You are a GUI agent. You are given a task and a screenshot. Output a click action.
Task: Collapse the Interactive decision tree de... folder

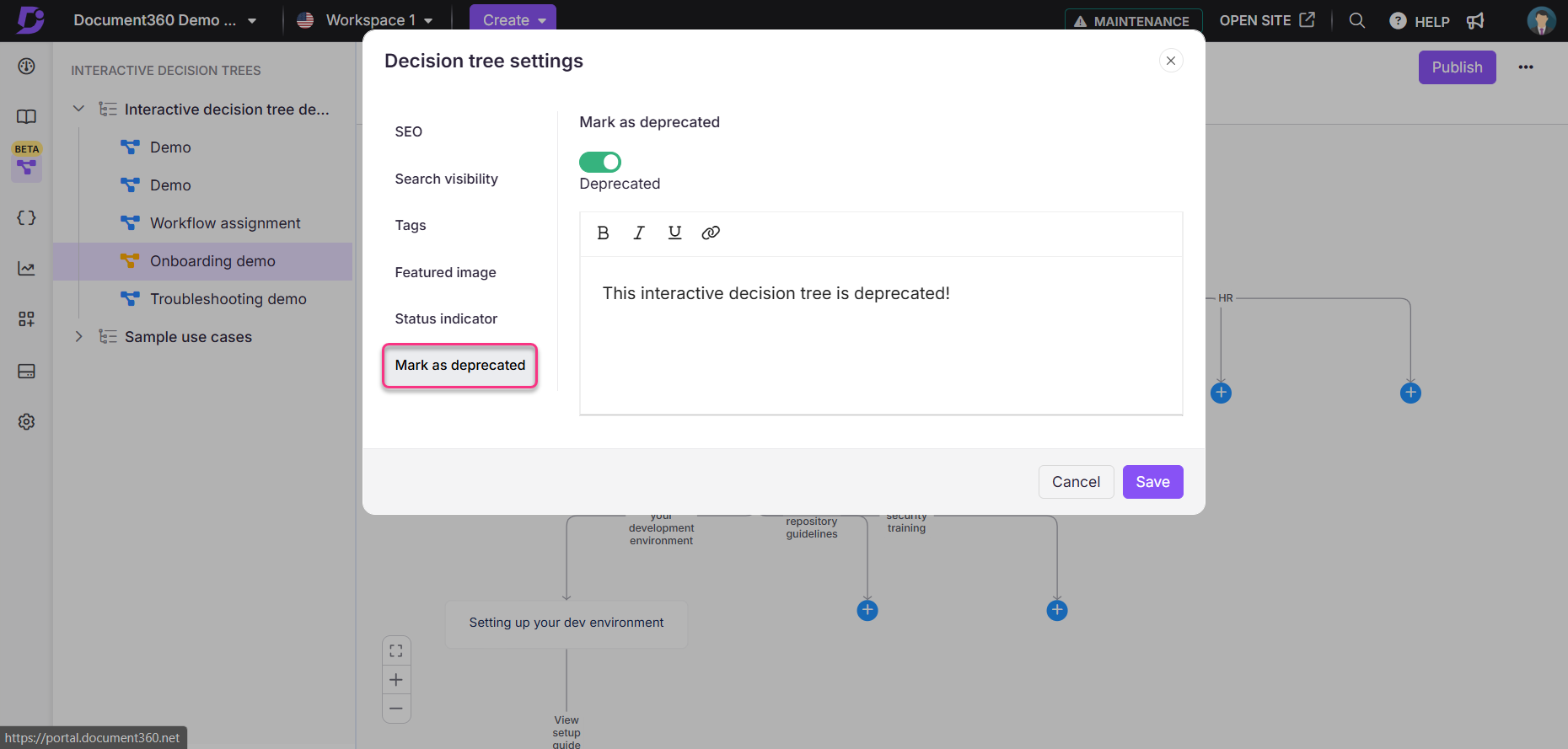(x=78, y=109)
